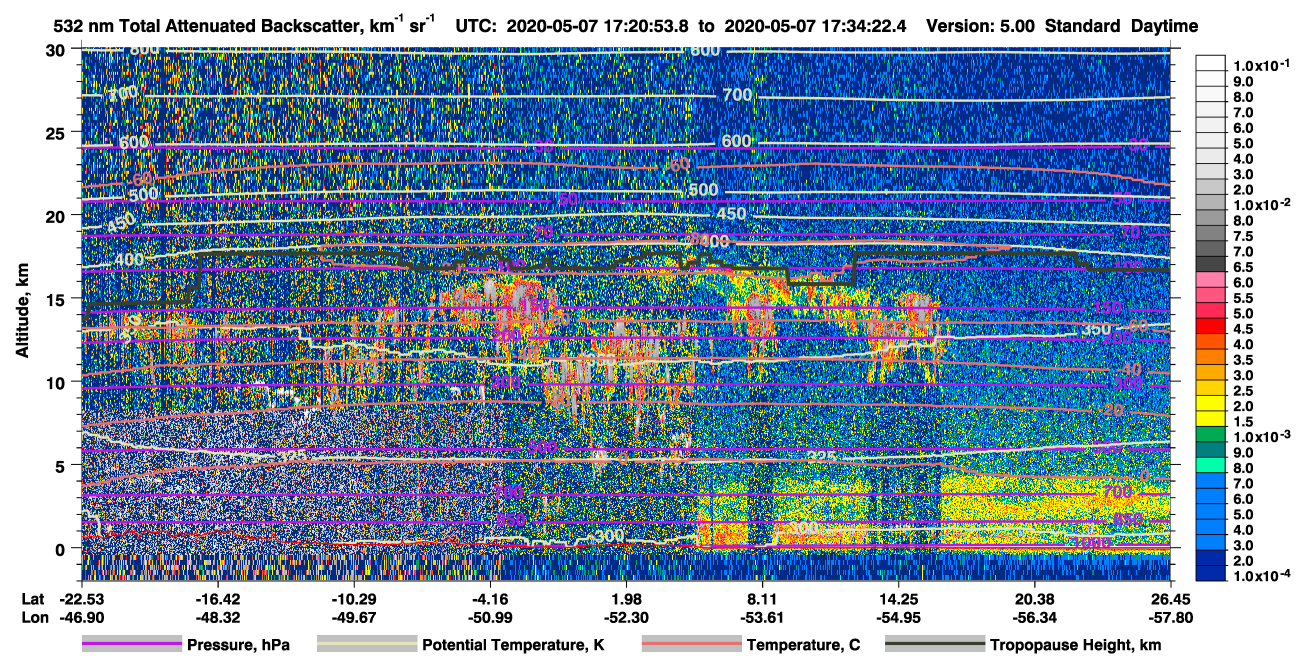Click the longitude value '-57.80'
This screenshot has width=1300, height=667.
(1171, 619)
